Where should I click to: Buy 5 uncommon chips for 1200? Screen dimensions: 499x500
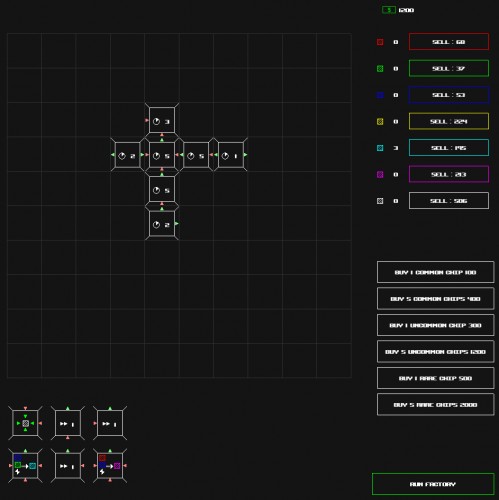435,352
